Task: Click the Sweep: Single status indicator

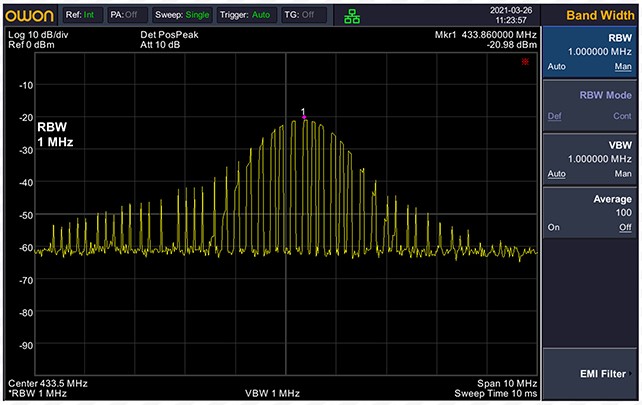Action: click(181, 15)
